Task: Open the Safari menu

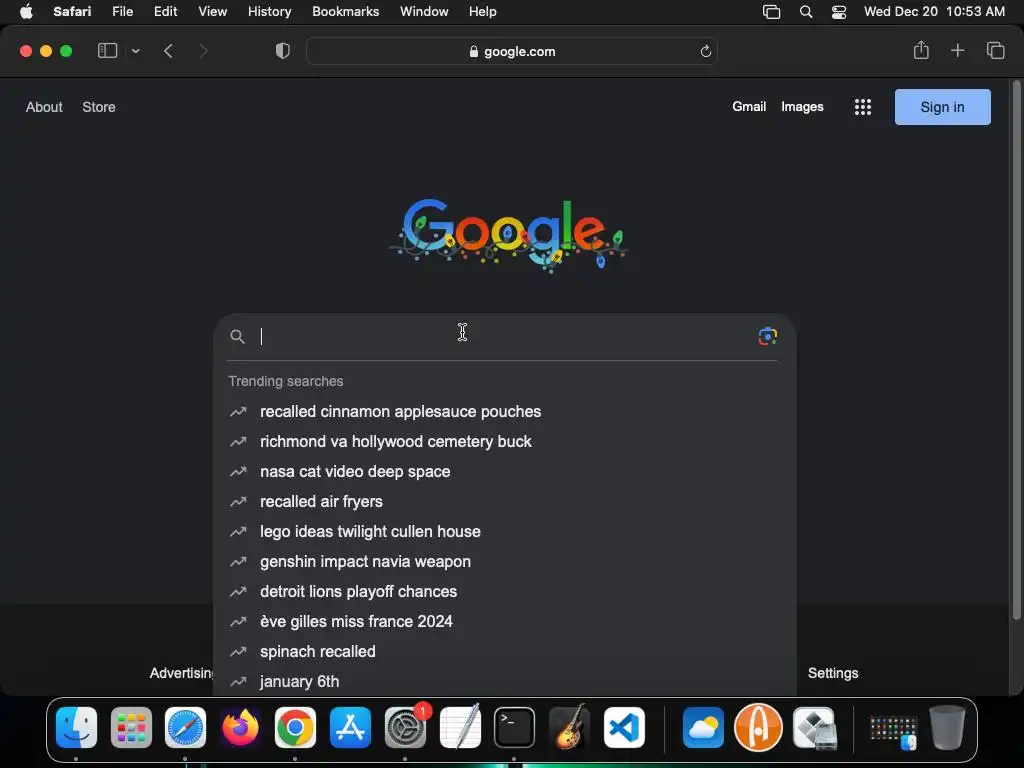Action: (x=72, y=12)
